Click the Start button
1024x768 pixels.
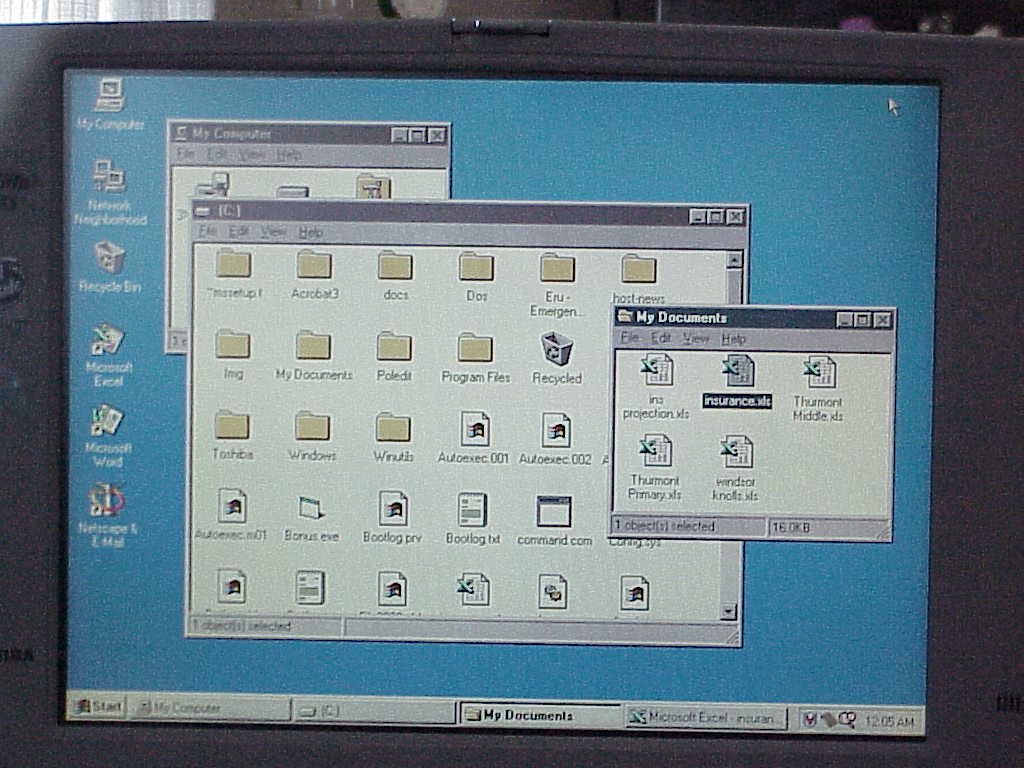pyautogui.click(x=99, y=707)
